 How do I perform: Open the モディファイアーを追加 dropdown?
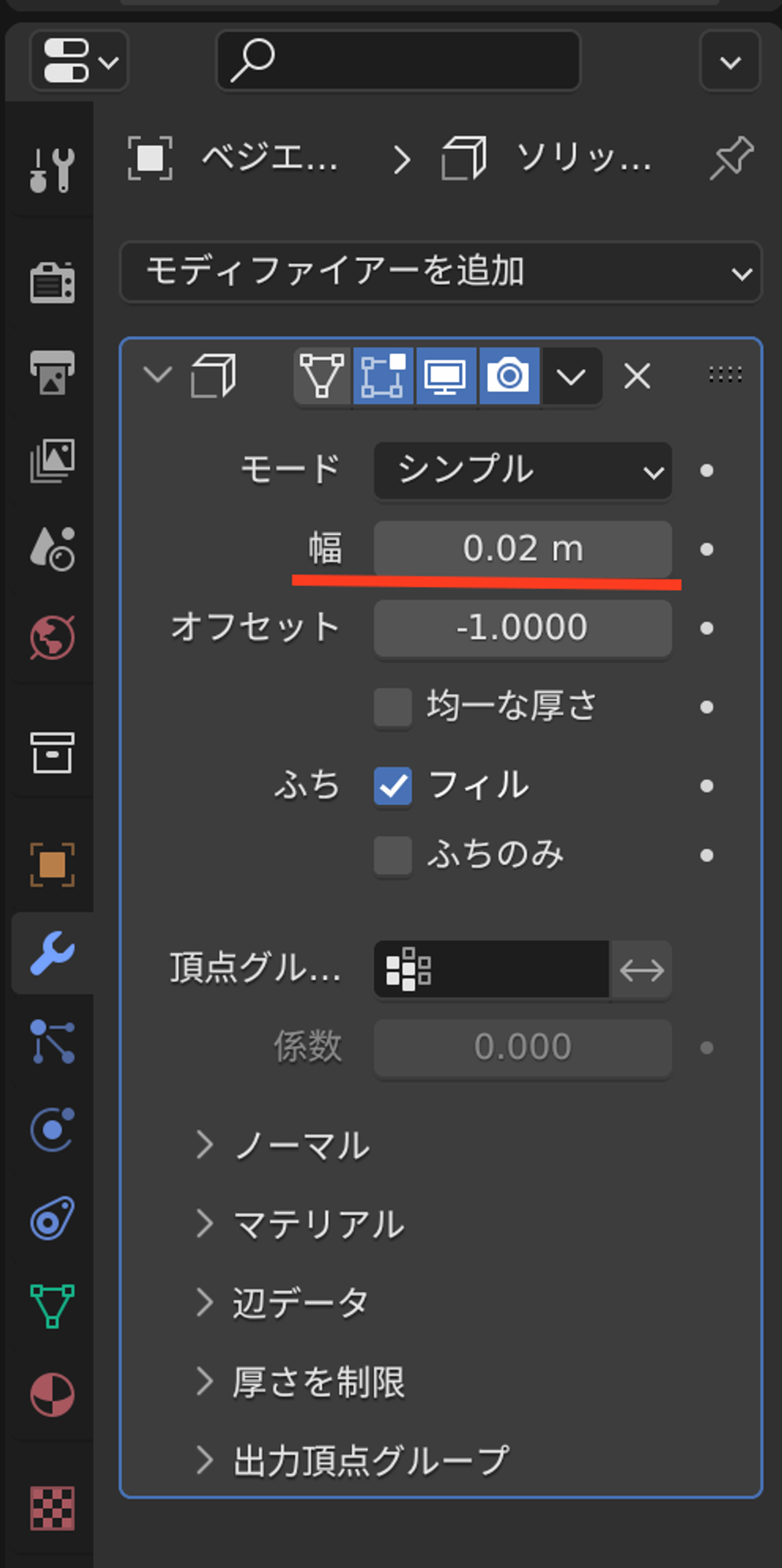pos(441,272)
